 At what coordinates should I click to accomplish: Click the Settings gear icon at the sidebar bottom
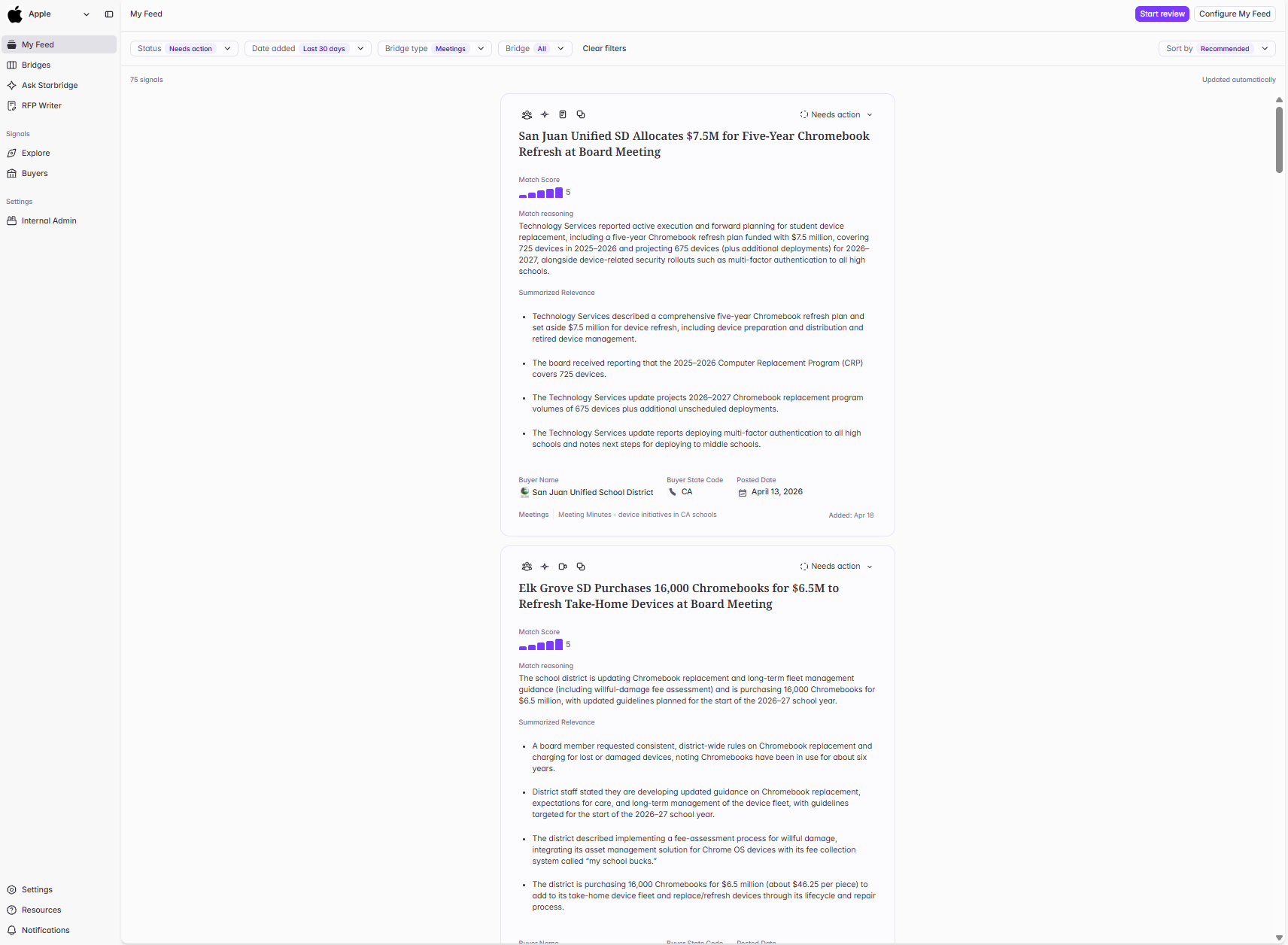12,890
